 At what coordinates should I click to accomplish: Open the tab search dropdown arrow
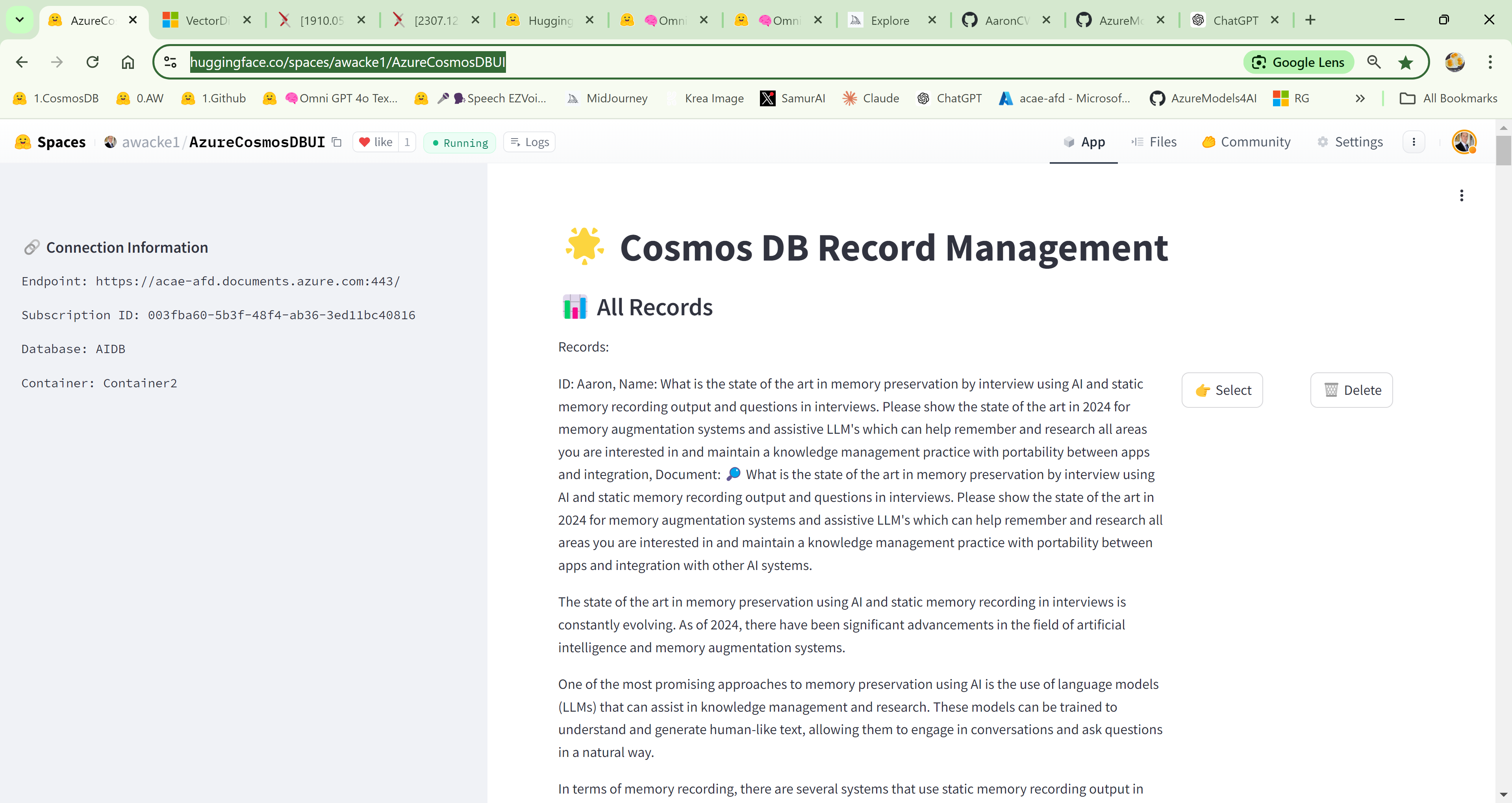19,20
